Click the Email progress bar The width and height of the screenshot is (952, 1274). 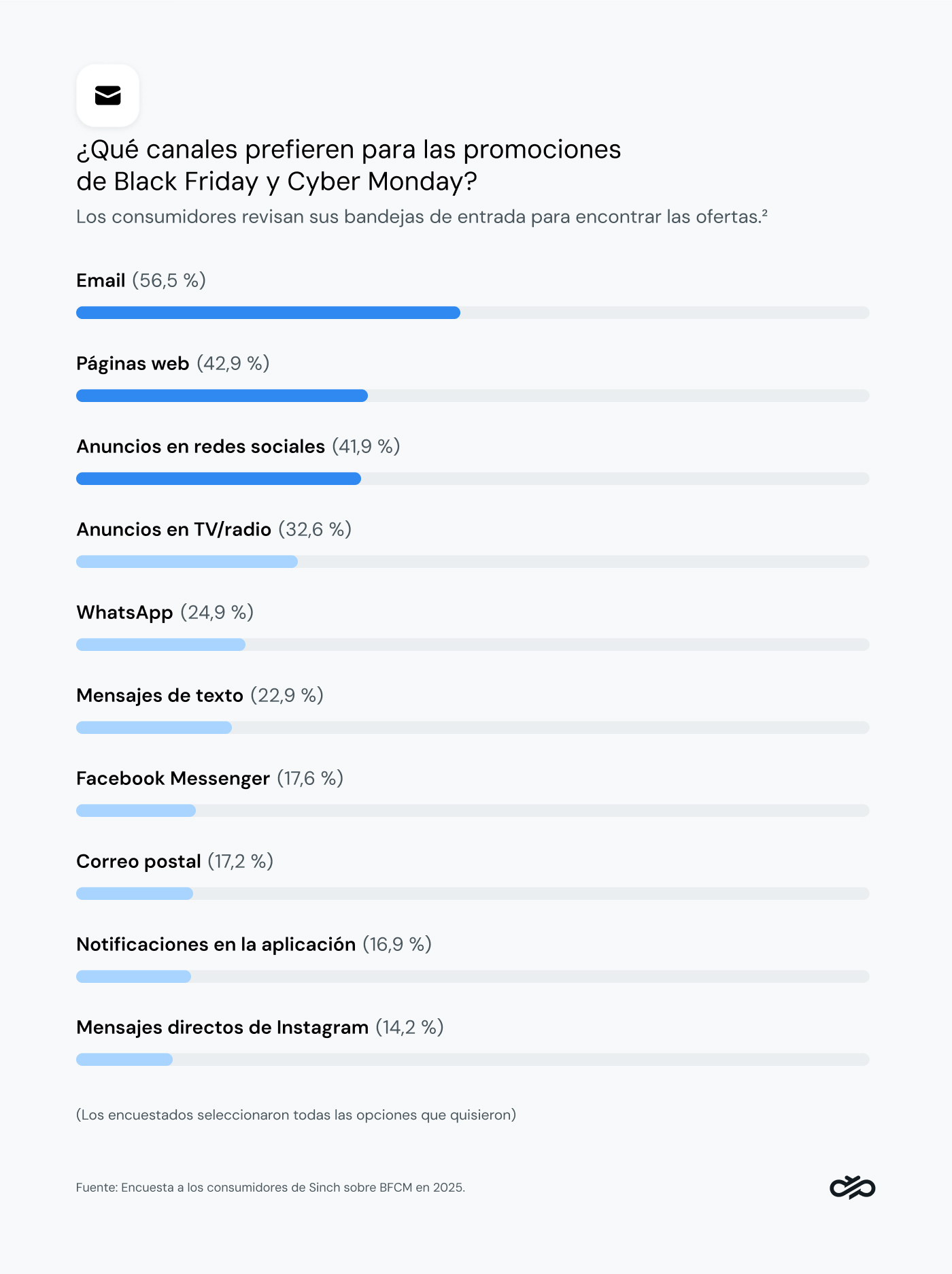473,313
